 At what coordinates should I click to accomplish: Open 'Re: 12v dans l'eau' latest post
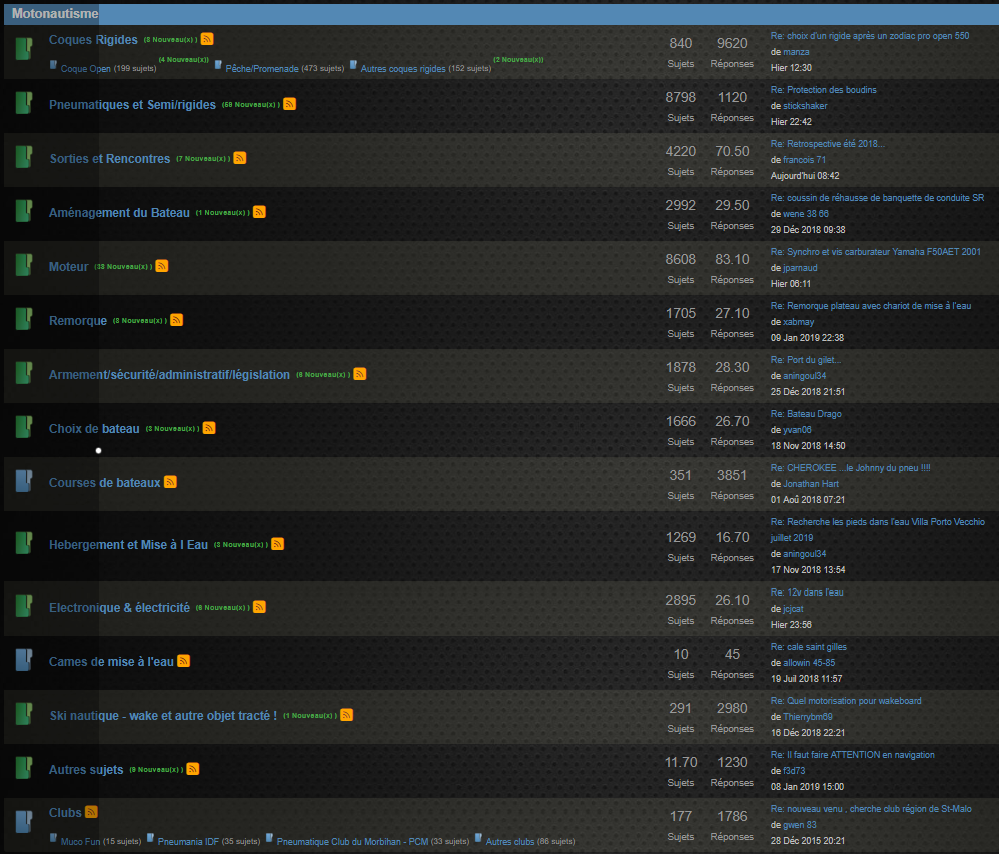point(807,592)
